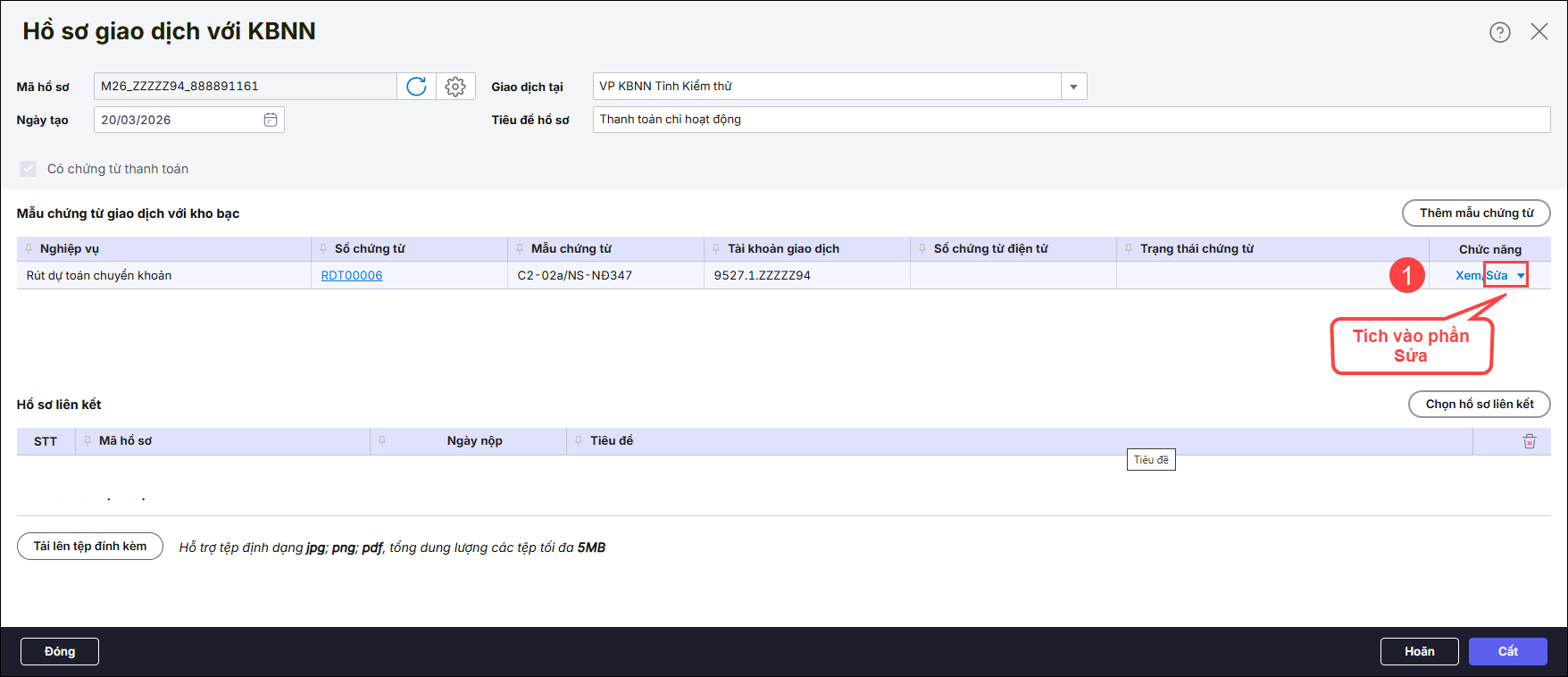Open settings gear beside Mã hồ sơ field
This screenshot has width=1568, height=677.
tap(455, 87)
